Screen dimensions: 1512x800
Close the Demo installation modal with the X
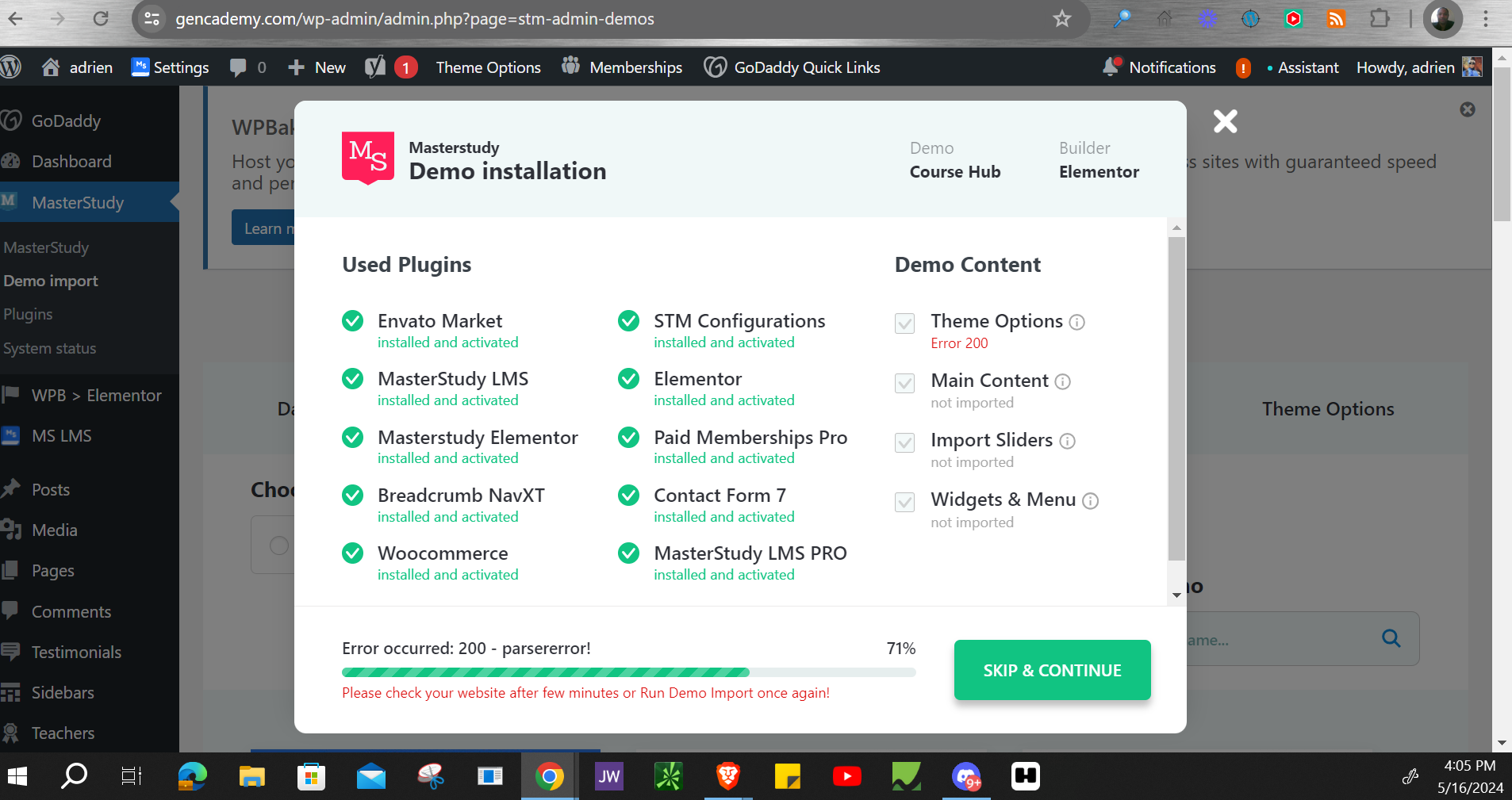[x=1225, y=121]
